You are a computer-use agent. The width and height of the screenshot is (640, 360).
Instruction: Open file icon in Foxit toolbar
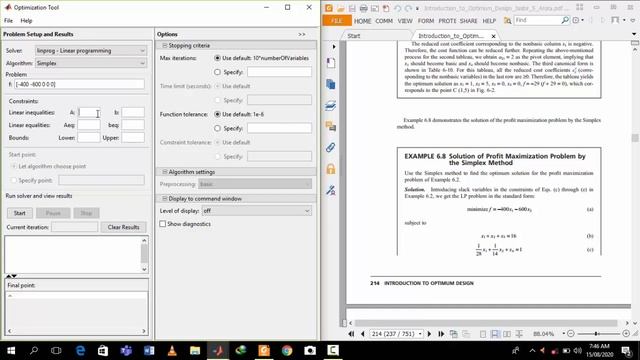tap(340, 8)
